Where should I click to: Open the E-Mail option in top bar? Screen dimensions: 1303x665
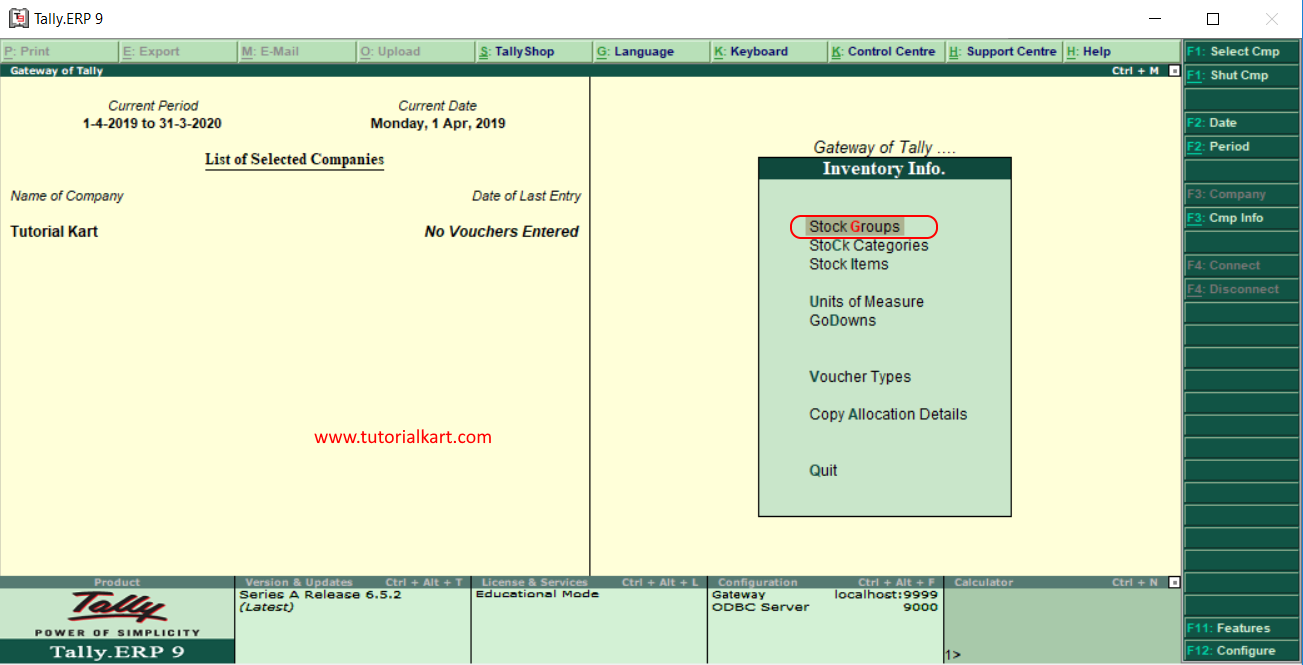[295, 52]
